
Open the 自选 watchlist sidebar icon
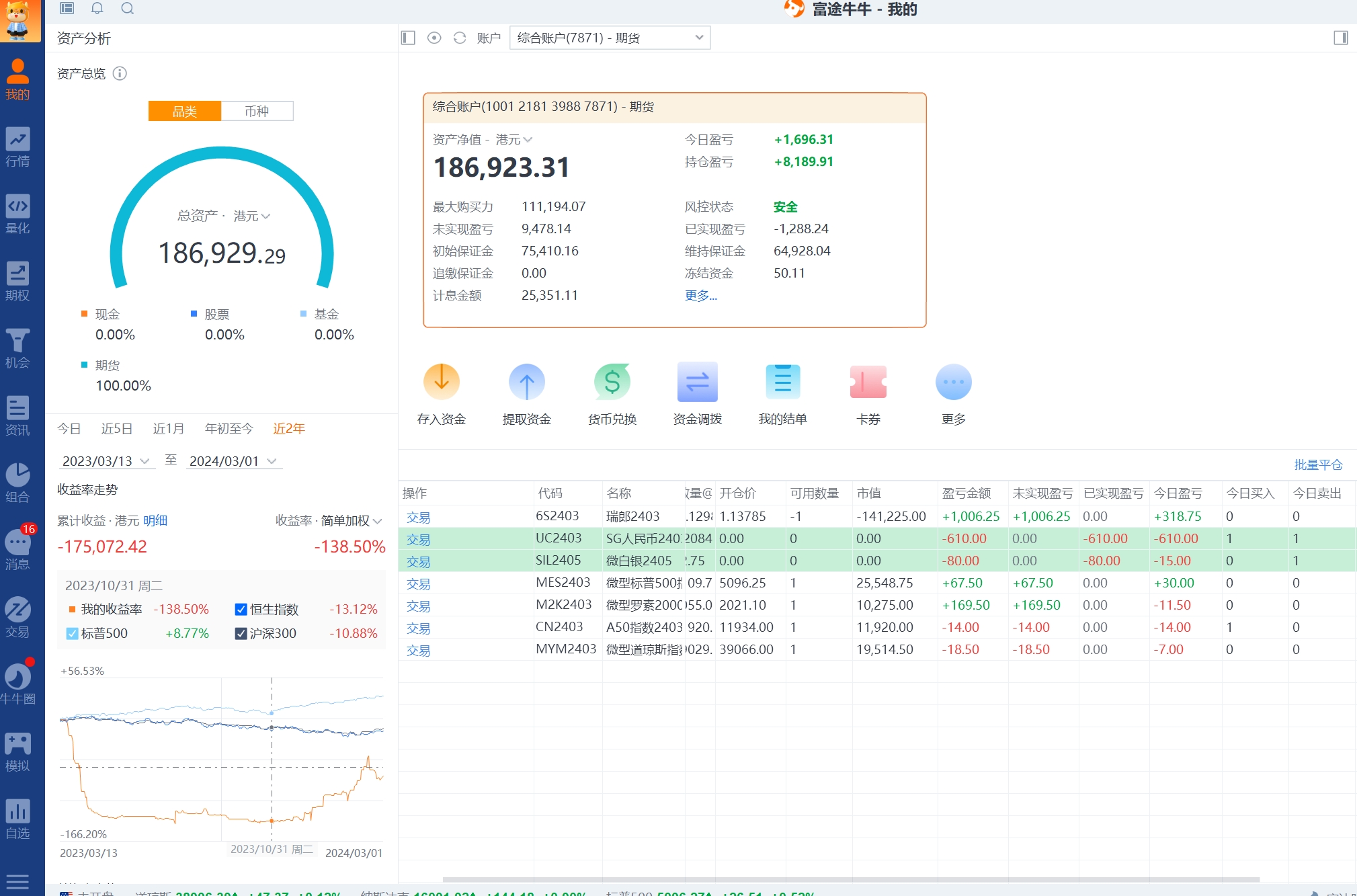coord(17,819)
